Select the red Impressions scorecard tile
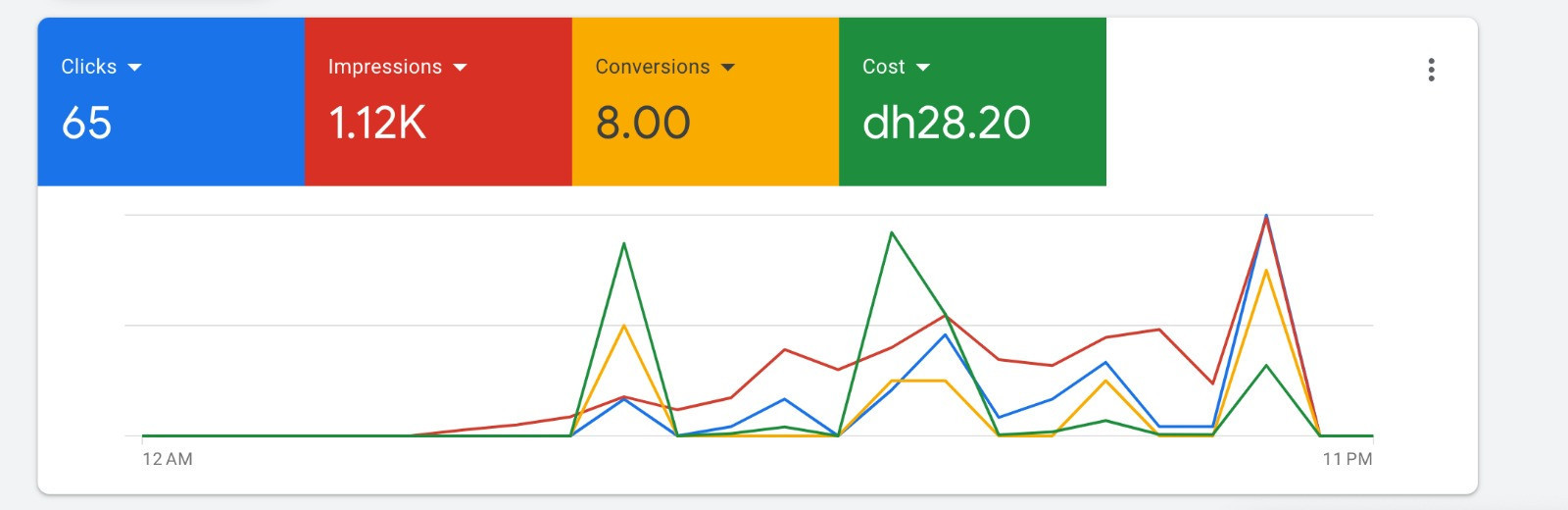 tap(438, 102)
